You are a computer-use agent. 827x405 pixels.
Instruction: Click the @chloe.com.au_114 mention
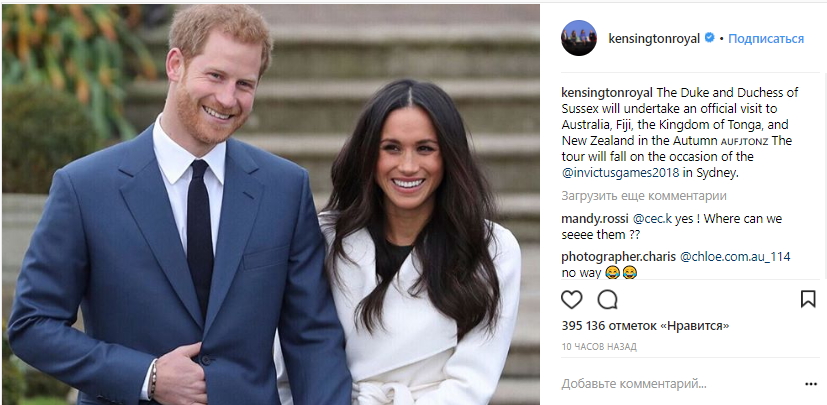(x=735, y=257)
